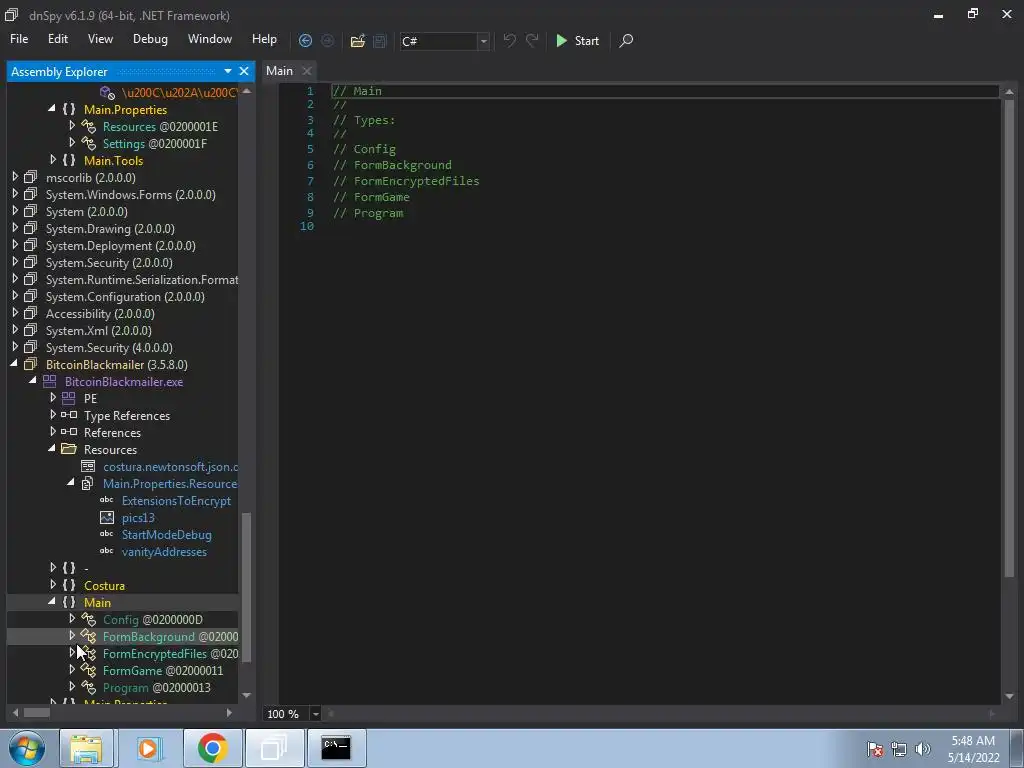Viewport: 1024px width, 768px height.
Task: Select the Type References icon
Action: [69, 415]
